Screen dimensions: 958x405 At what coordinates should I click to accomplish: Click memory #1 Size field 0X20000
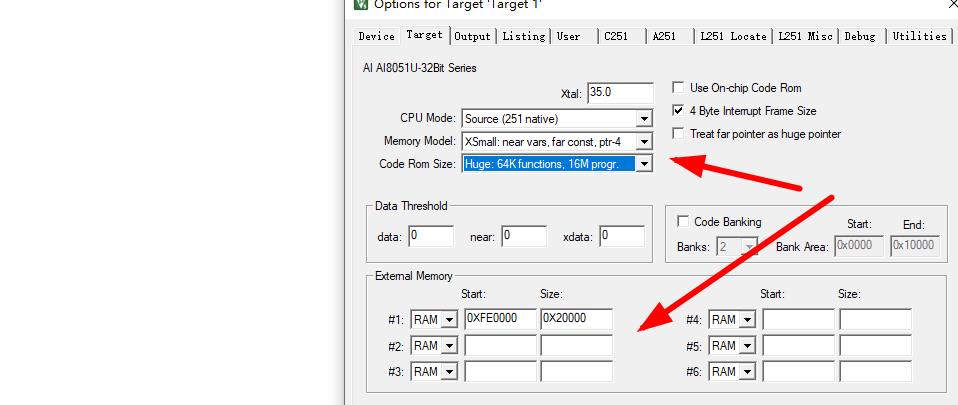tap(576, 319)
